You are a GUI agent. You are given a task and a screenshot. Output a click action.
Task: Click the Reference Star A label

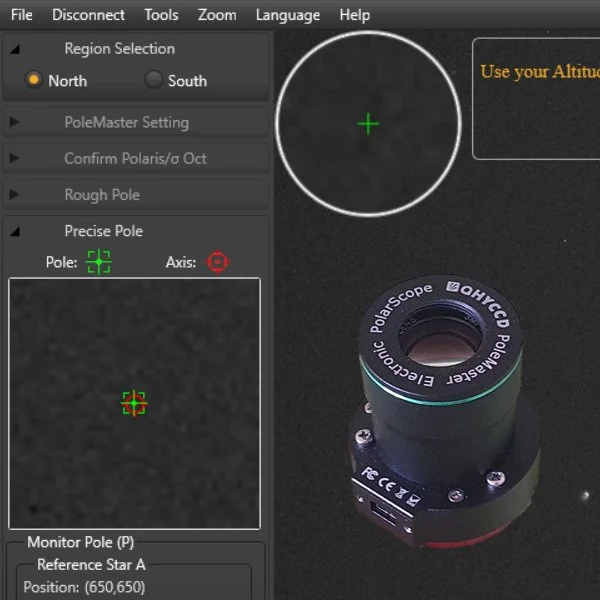[x=91, y=565]
